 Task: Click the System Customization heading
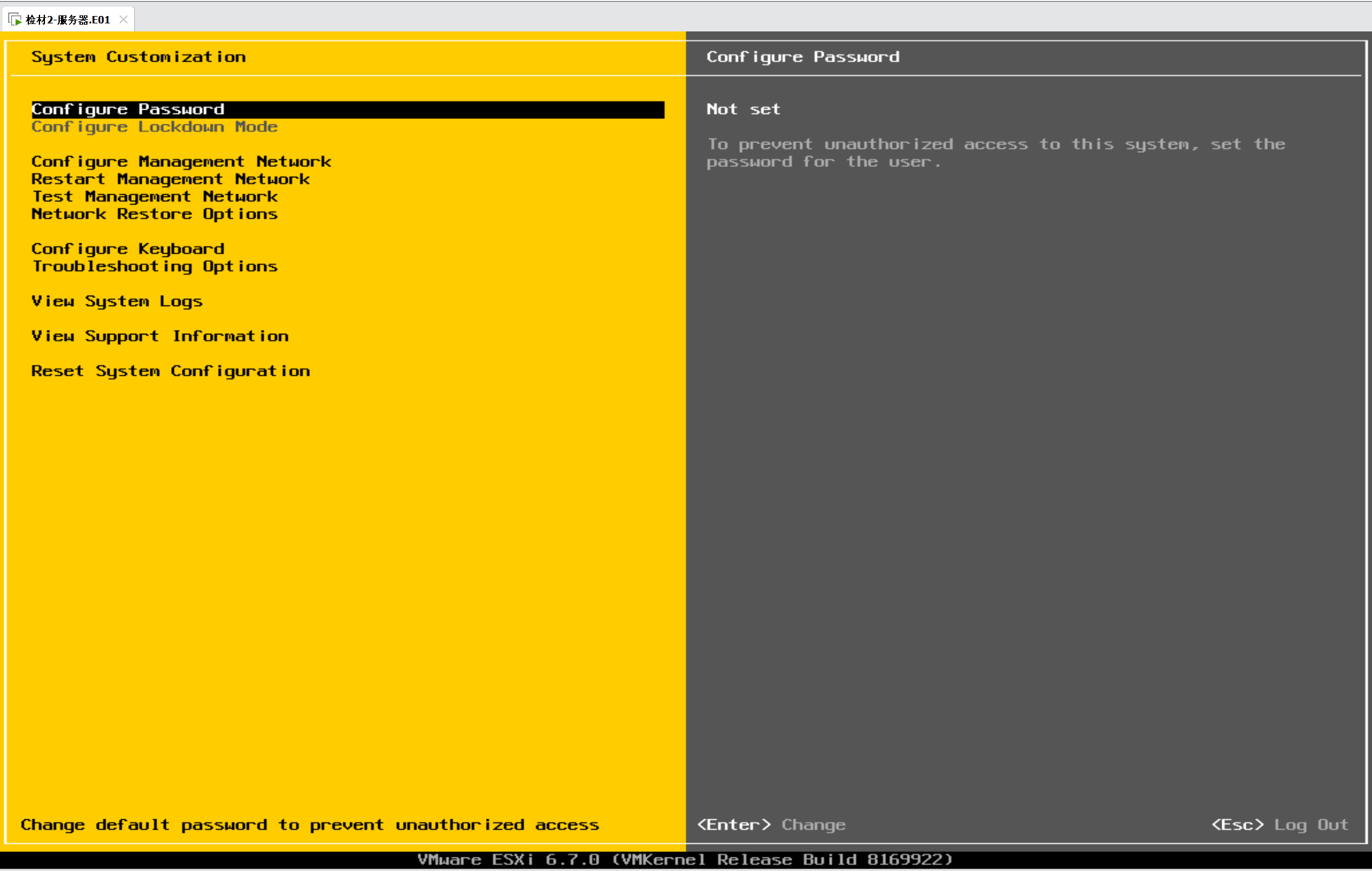tap(139, 57)
